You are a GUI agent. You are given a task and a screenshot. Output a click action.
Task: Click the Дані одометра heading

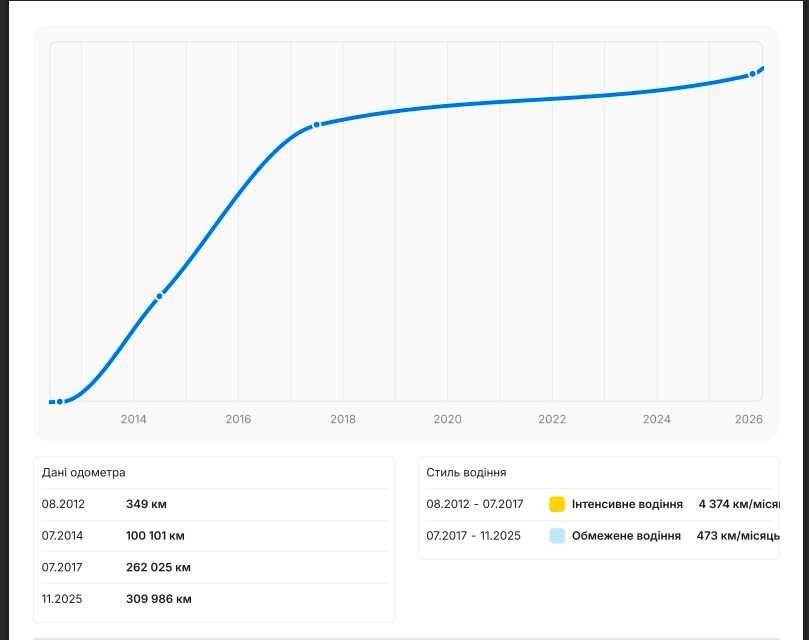[84, 473]
